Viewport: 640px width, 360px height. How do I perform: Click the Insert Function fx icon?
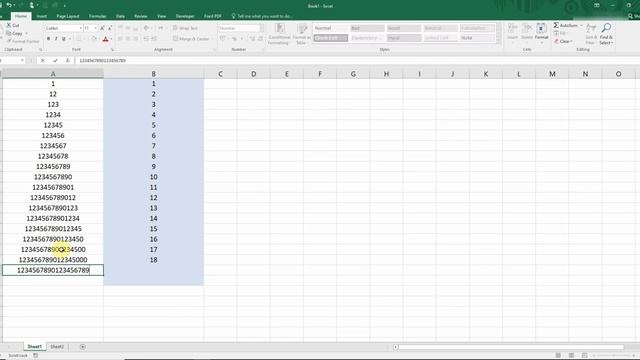68,60
